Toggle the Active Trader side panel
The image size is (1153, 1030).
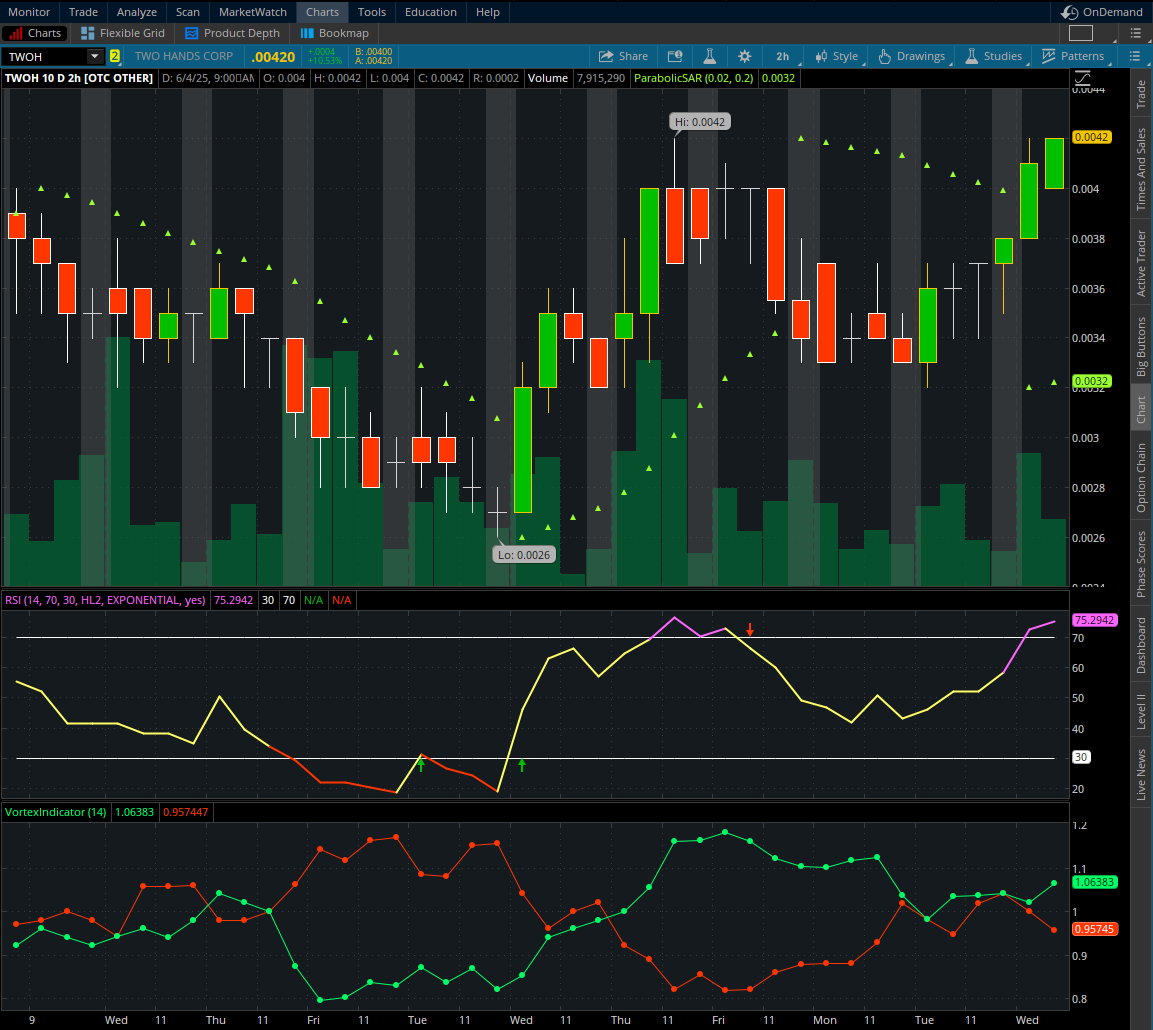1141,263
